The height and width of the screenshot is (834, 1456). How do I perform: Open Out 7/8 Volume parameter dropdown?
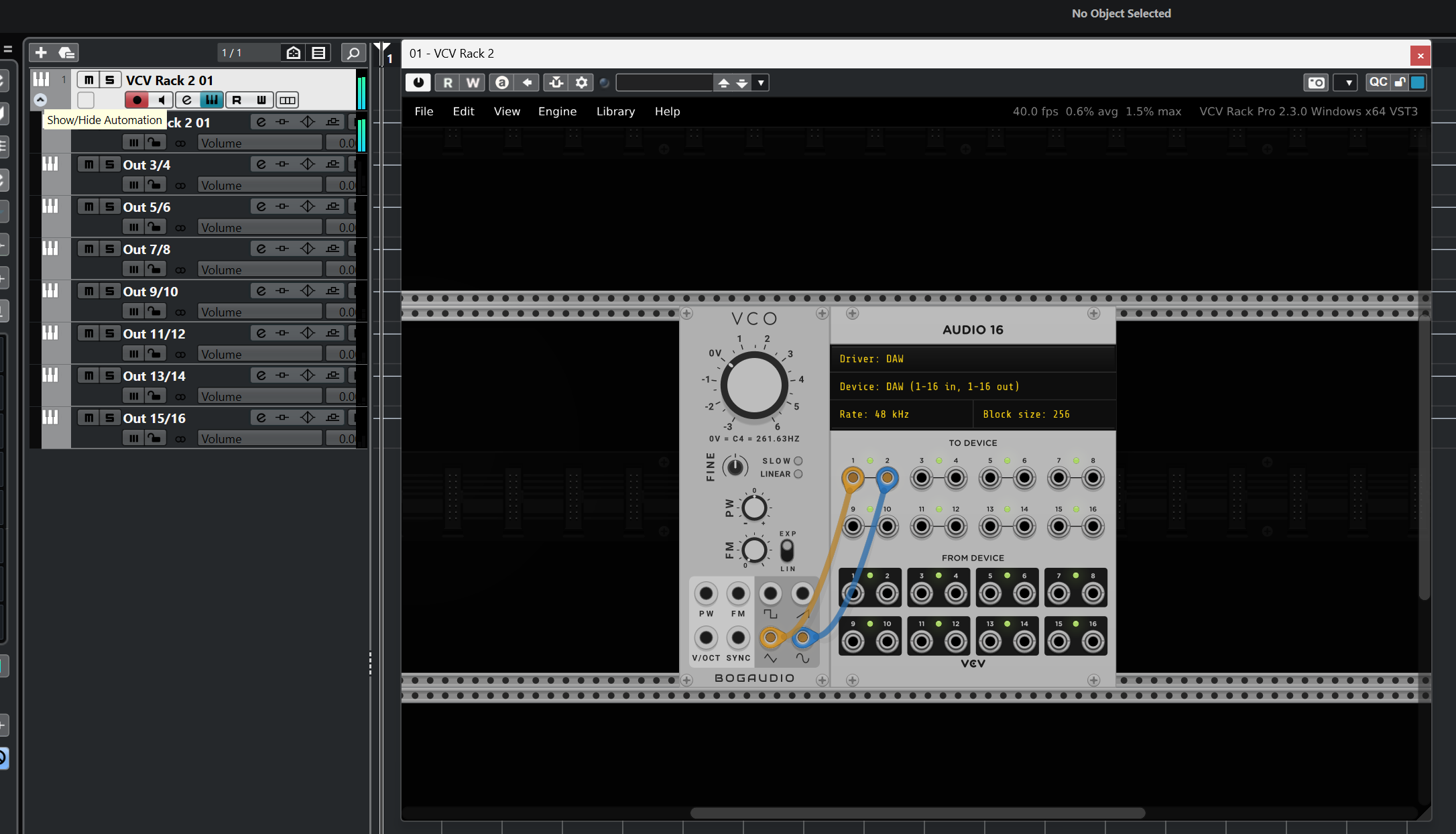[x=259, y=270]
